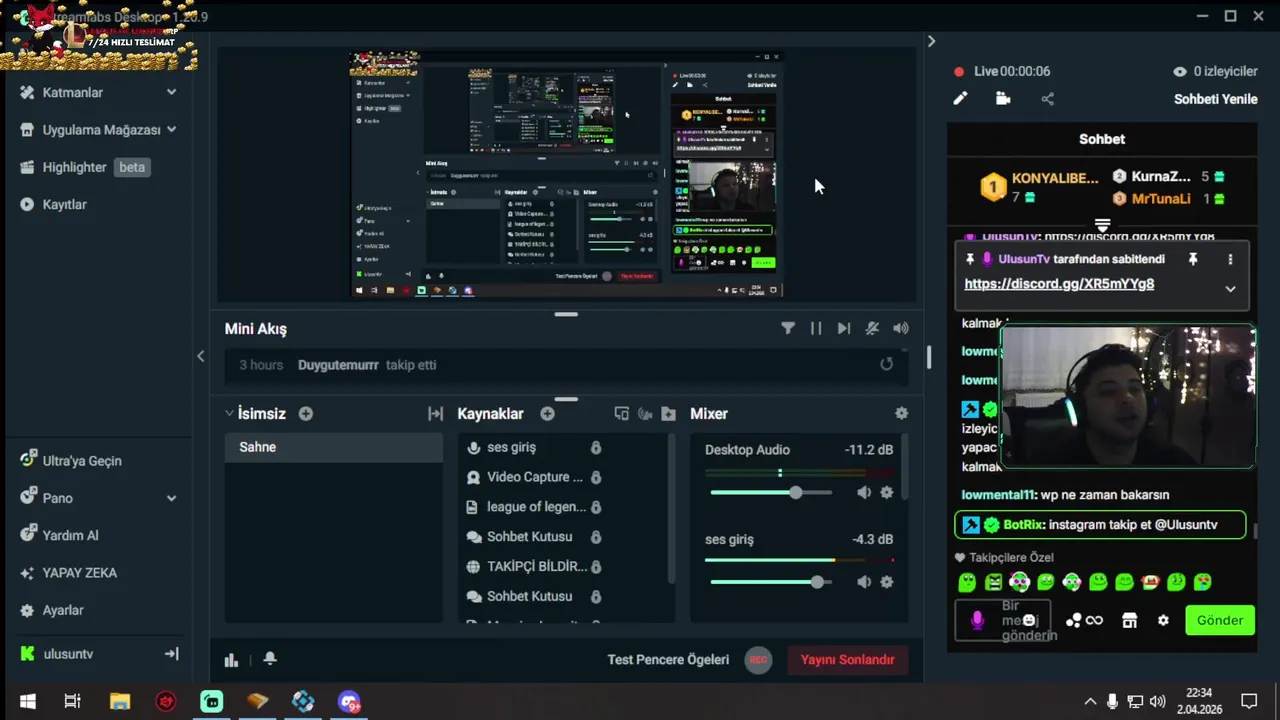1280x720 pixels.
Task: Open the Pano menu item
Action: click(x=57, y=498)
